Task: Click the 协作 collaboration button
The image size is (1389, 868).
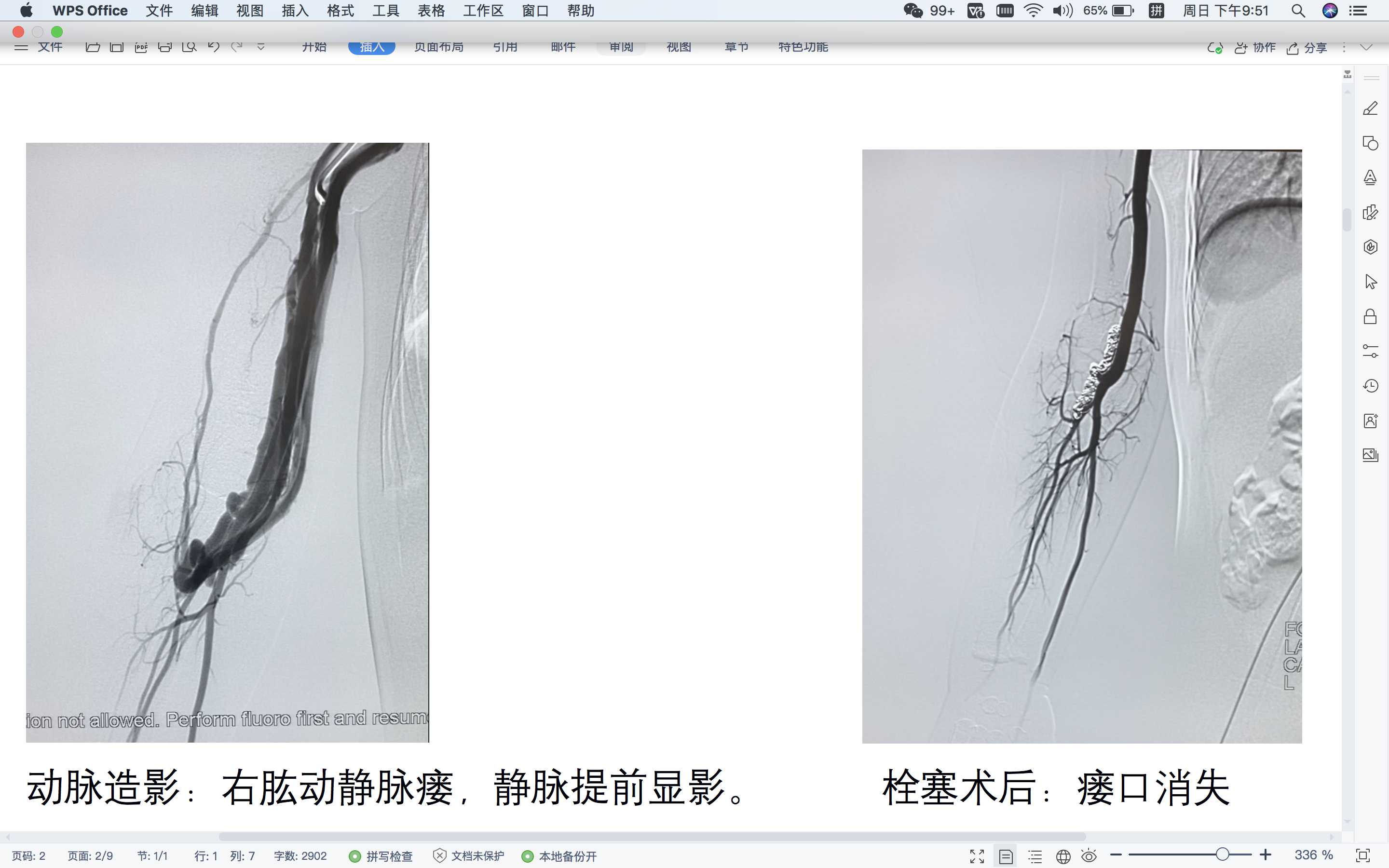Action: pos(1255,48)
